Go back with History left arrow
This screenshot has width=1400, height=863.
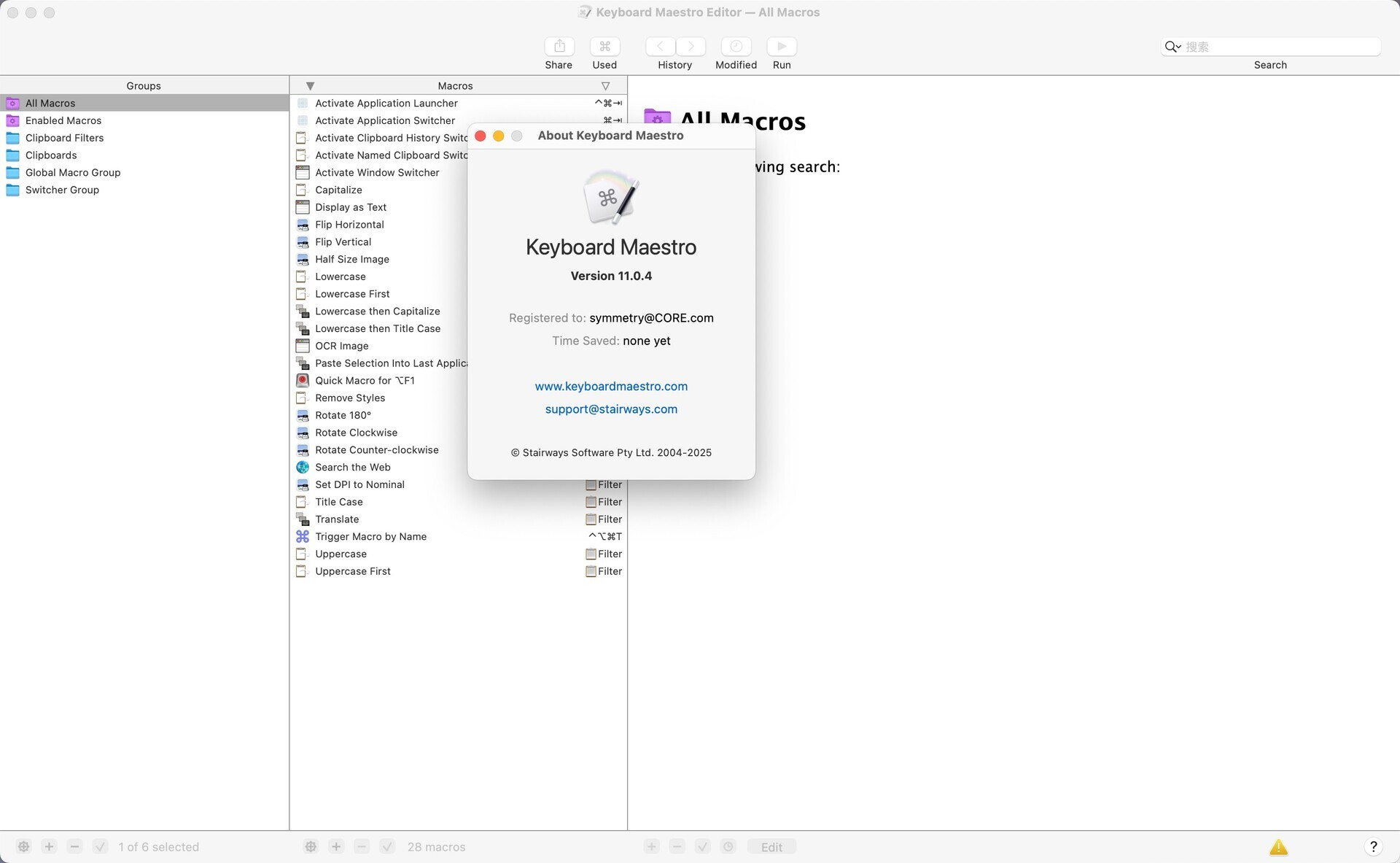(660, 47)
